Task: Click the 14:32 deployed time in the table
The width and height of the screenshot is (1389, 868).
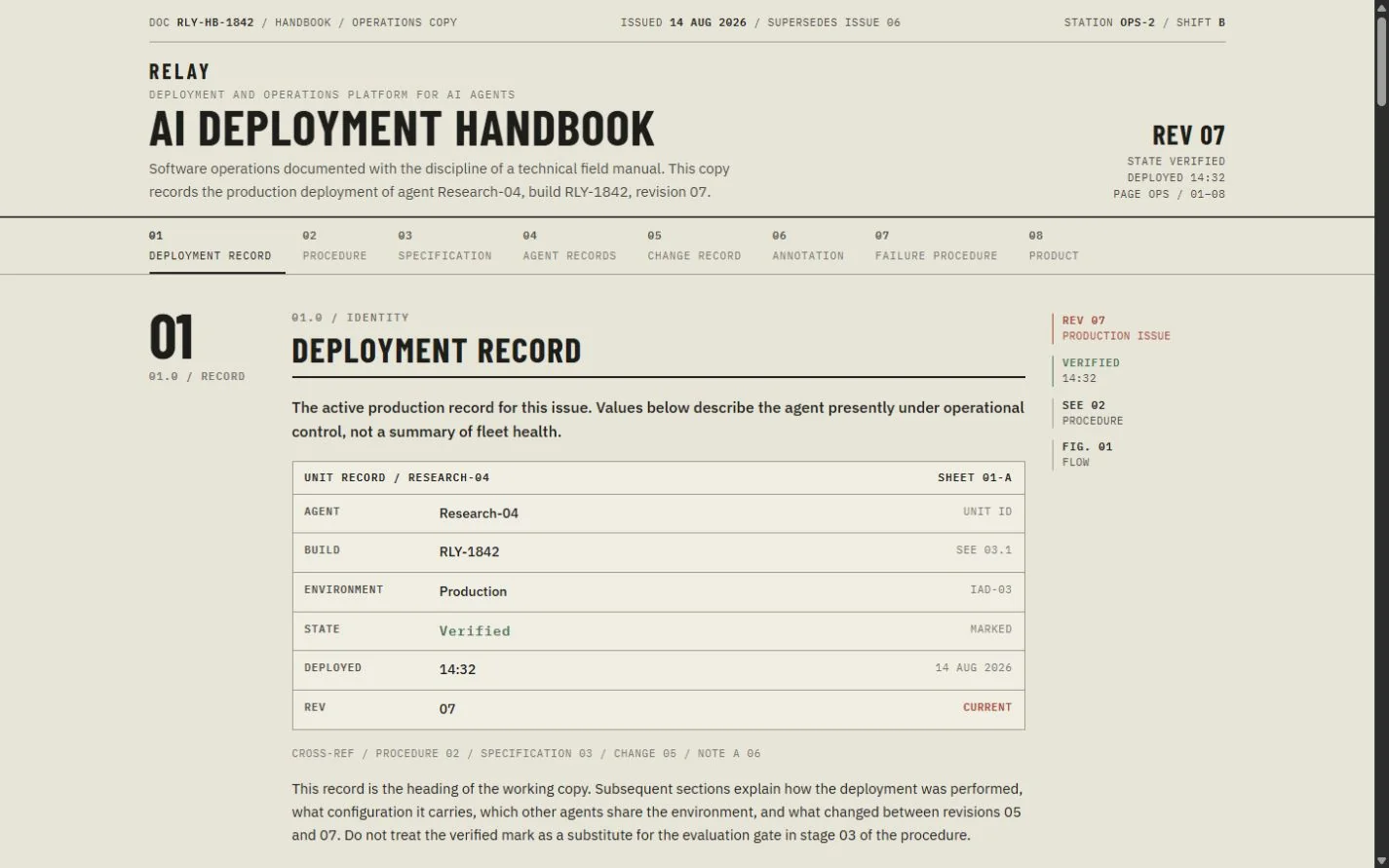Action: click(x=457, y=669)
